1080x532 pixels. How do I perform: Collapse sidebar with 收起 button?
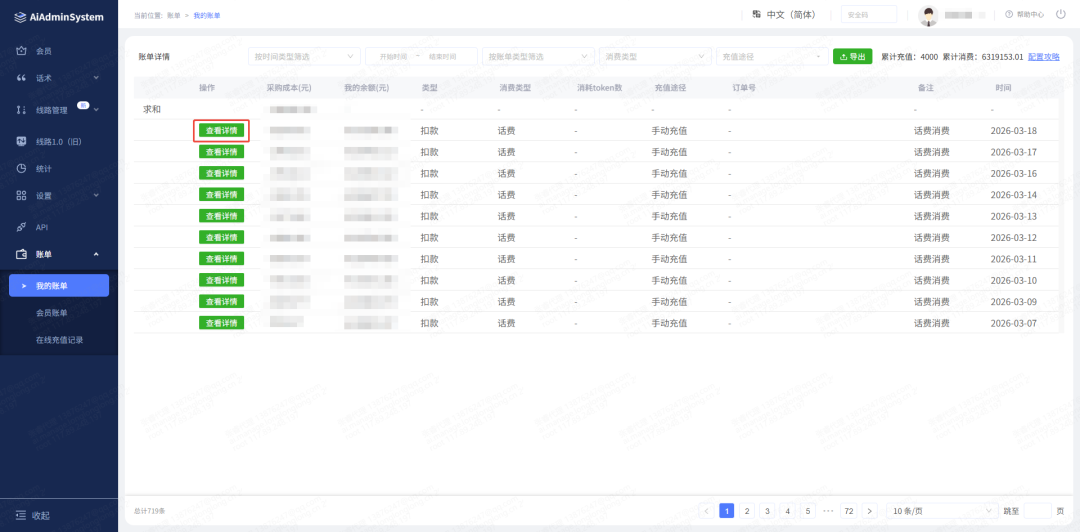point(40,515)
